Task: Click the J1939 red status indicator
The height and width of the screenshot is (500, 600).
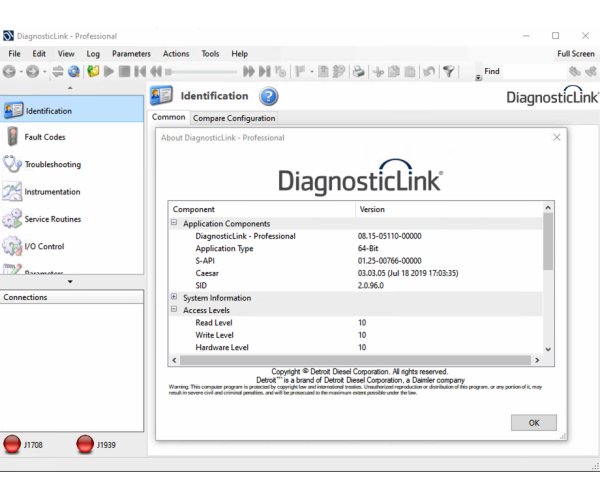Action: (x=85, y=445)
